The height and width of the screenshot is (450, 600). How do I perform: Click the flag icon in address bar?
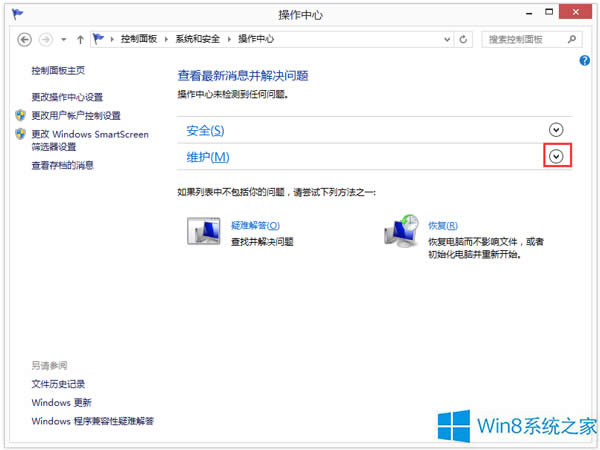[x=99, y=39]
